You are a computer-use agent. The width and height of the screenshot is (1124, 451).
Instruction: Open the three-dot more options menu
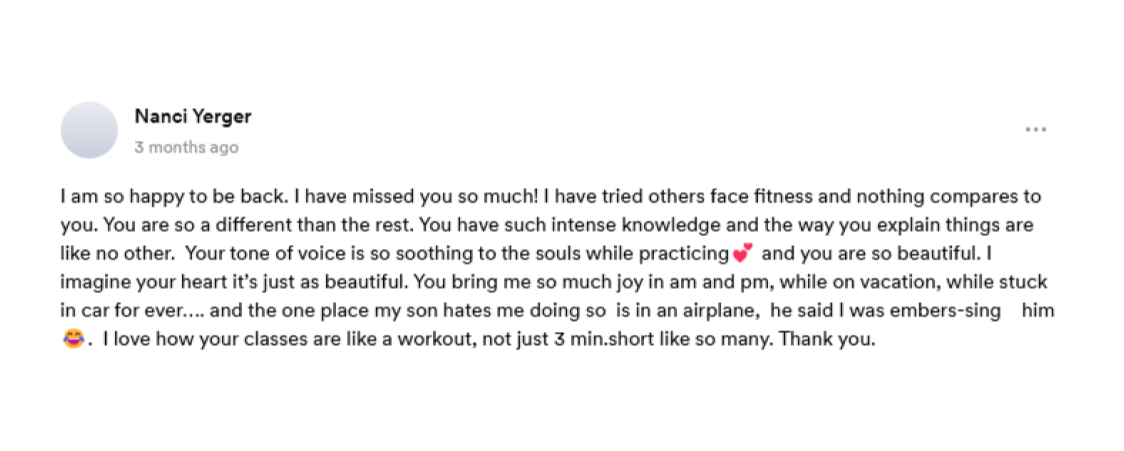[1035, 129]
